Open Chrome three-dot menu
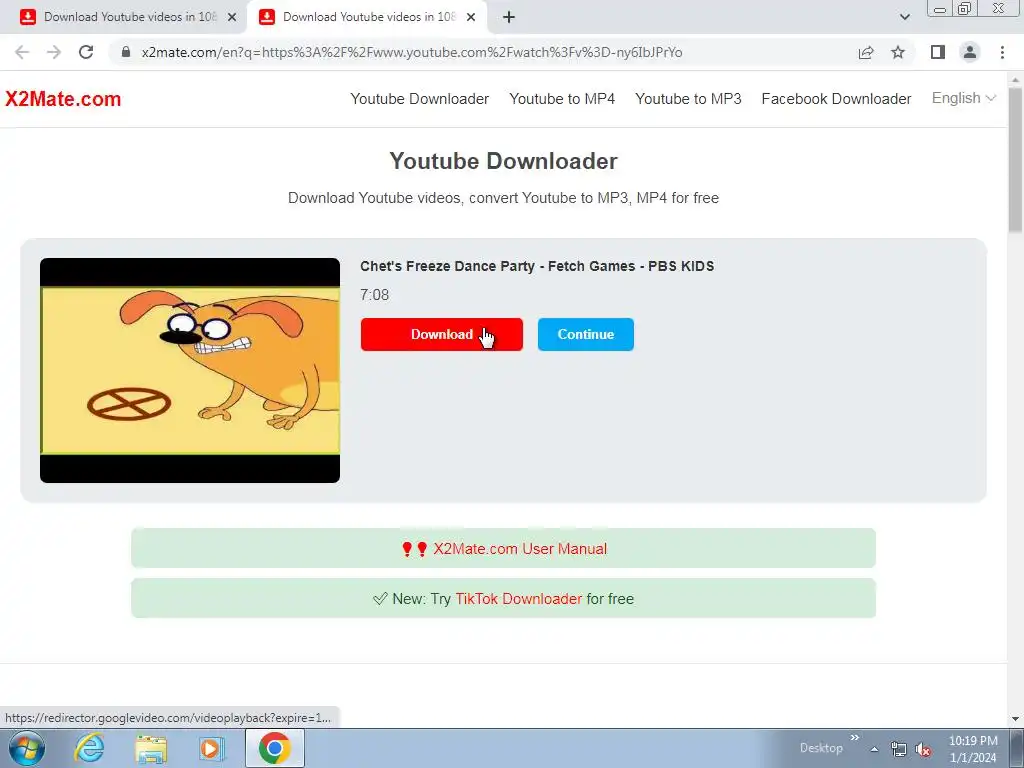 click(1002, 52)
